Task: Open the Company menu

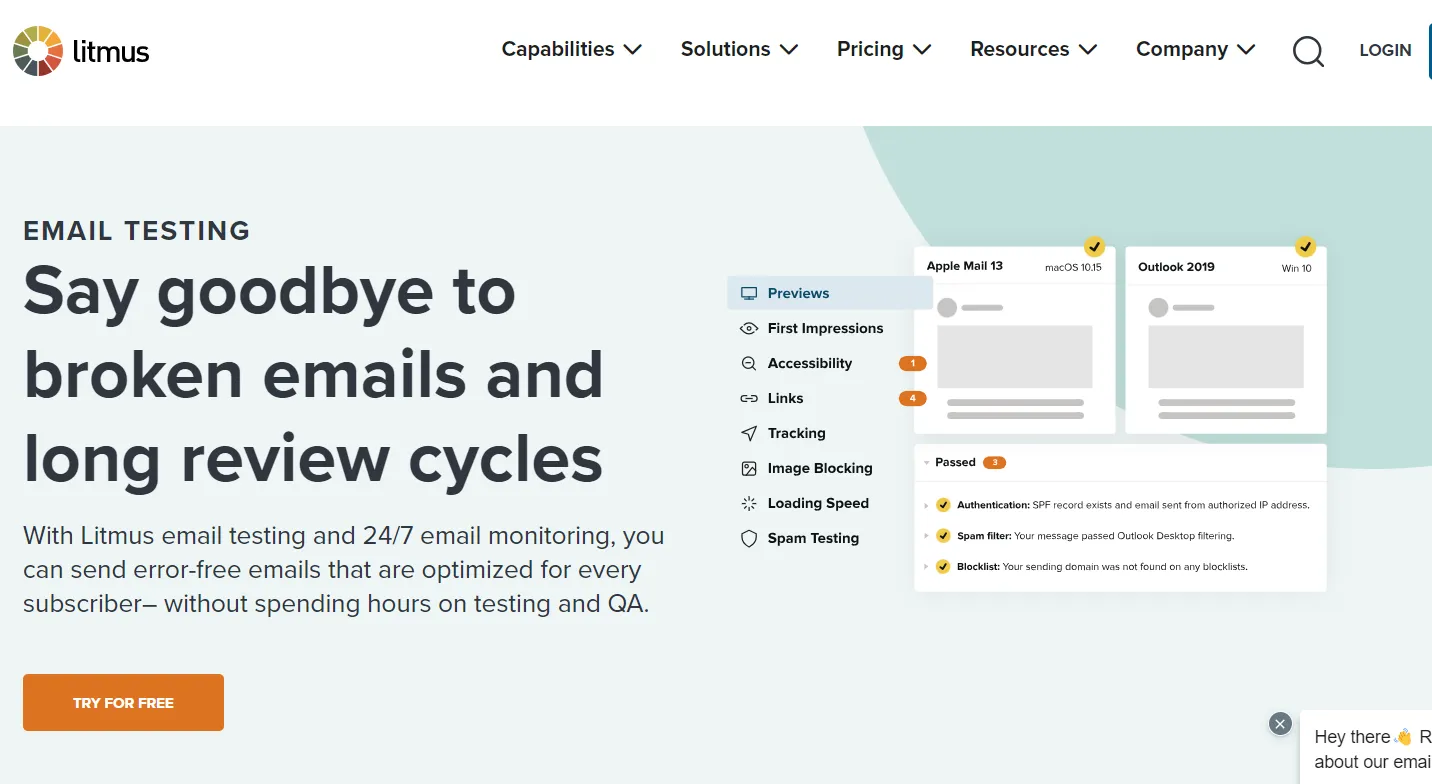Action: tap(1196, 49)
